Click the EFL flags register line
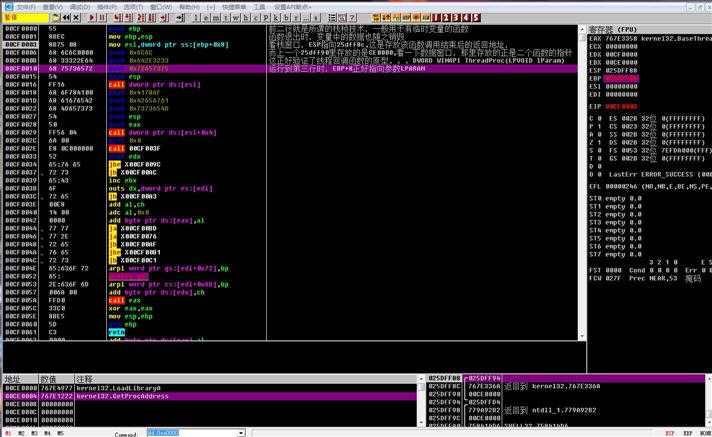 (x=650, y=186)
